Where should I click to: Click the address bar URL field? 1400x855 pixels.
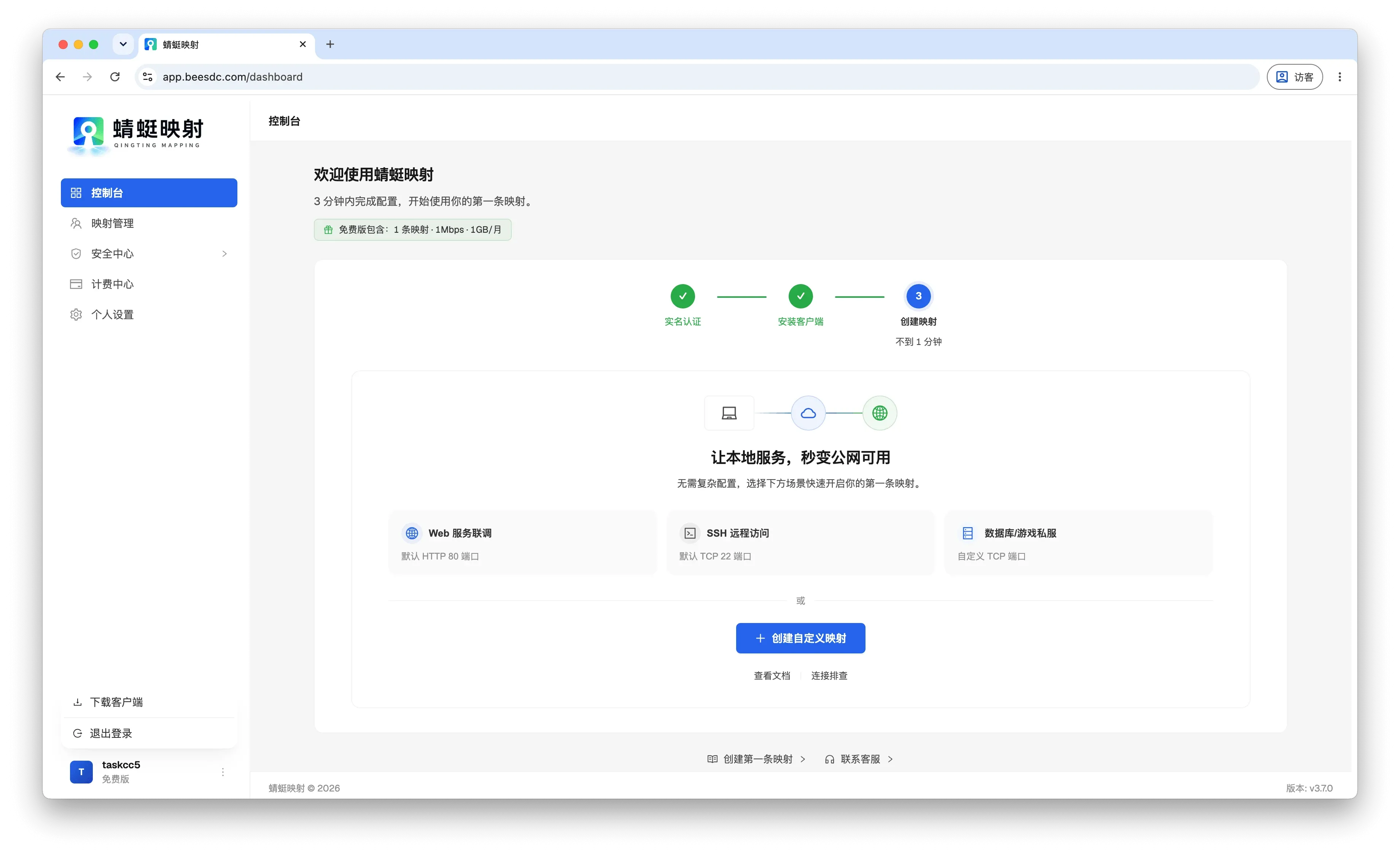click(697, 77)
